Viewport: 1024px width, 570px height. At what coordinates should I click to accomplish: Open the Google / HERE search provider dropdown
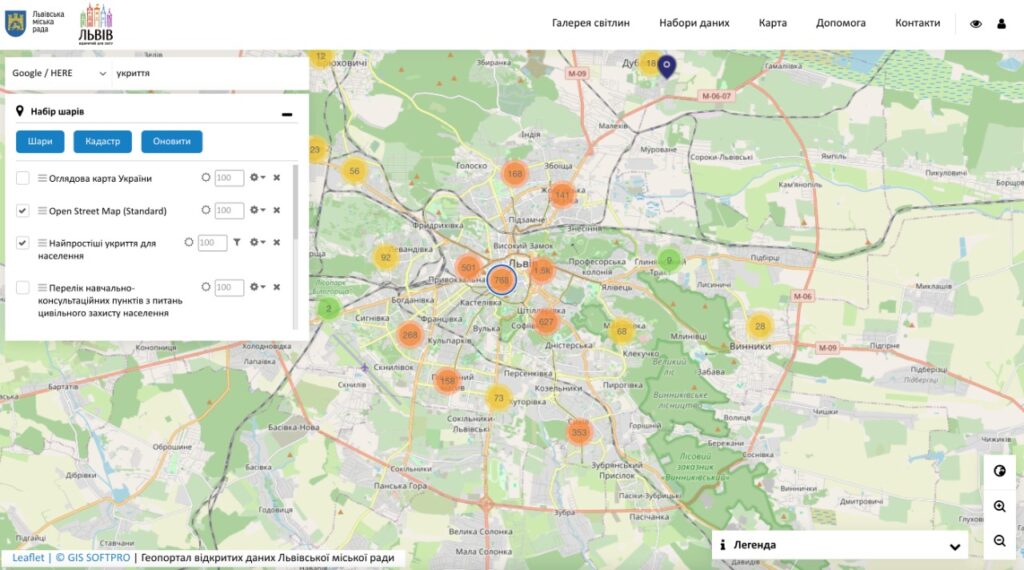point(58,73)
